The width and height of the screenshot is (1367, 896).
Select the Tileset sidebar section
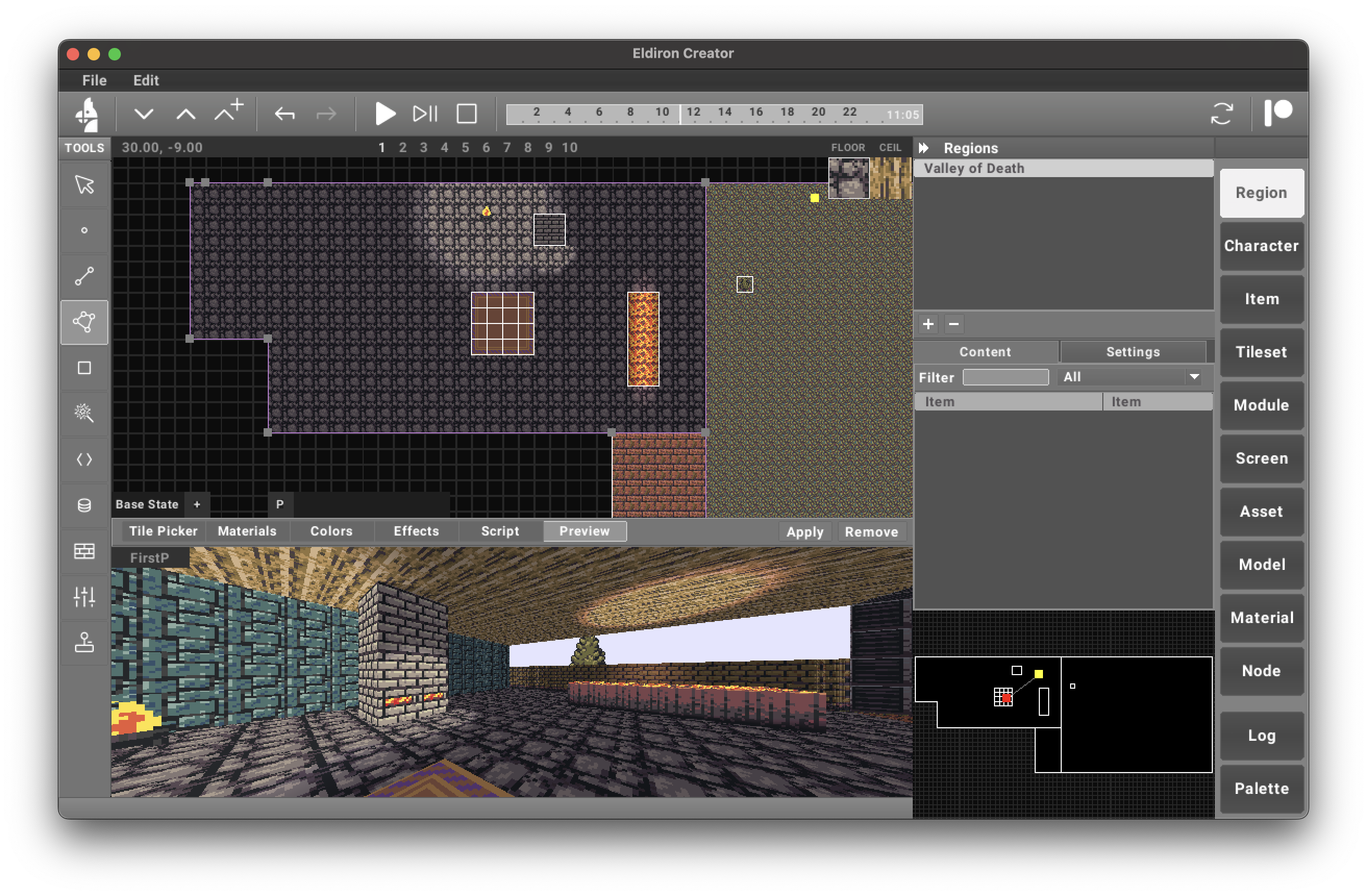click(1261, 352)
